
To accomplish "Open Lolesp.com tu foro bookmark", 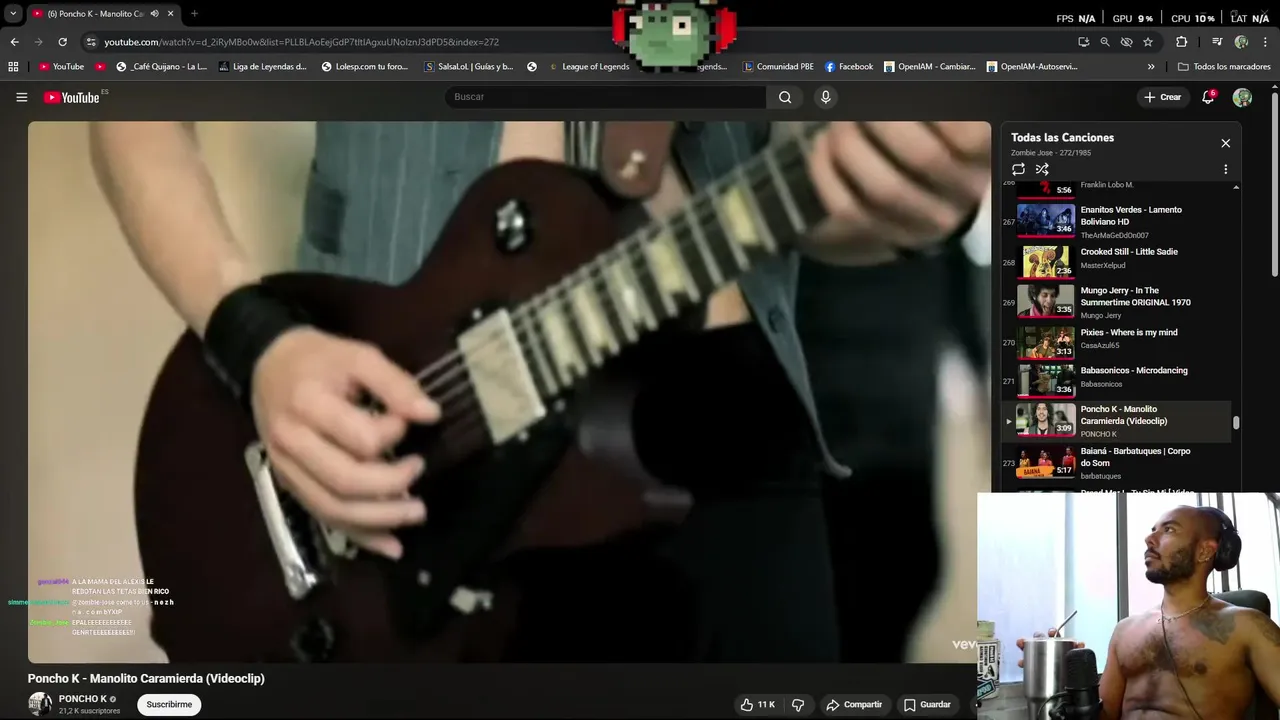I will pos(365,67).
